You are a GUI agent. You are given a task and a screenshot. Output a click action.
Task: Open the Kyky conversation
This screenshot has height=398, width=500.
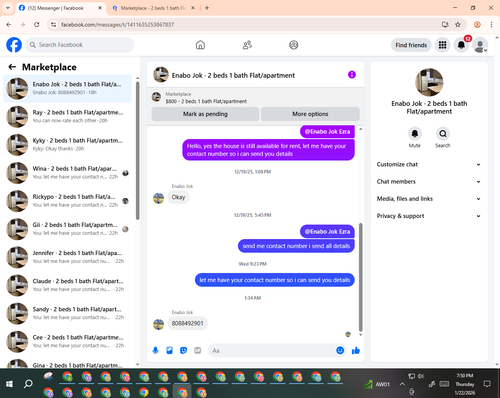click(x=67, y=145)
